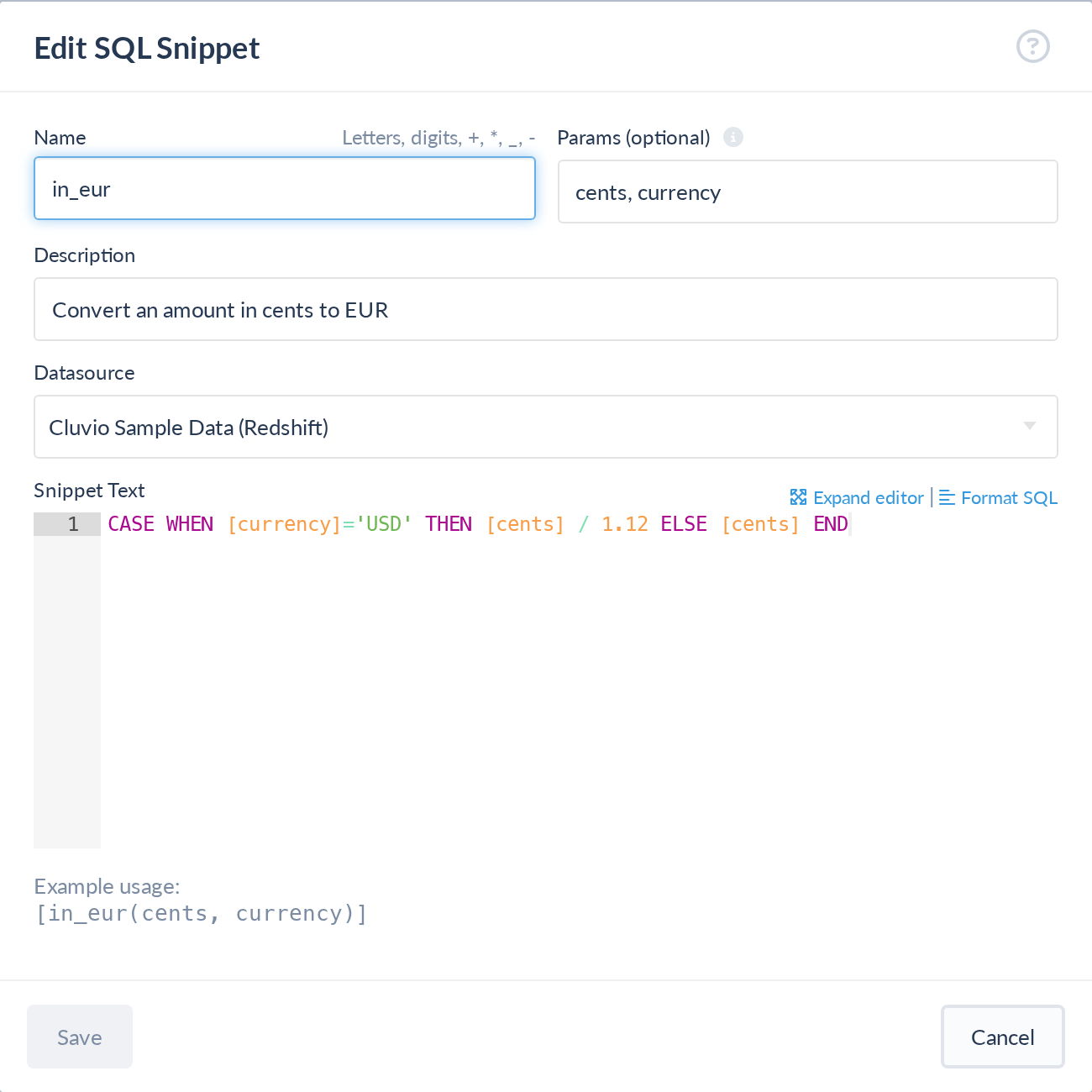Click the Save button

[80, 1037]
